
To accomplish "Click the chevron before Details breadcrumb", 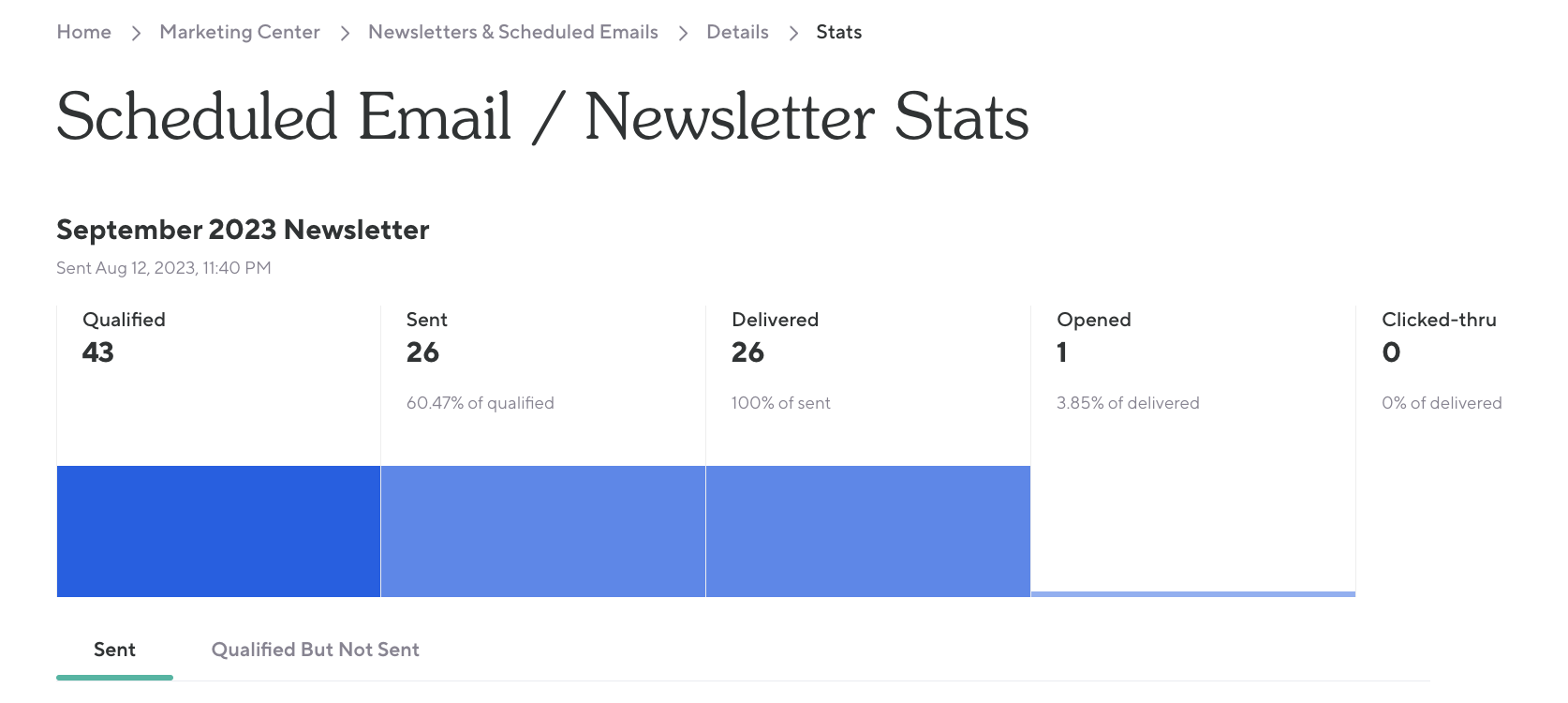I will (683, 33).
